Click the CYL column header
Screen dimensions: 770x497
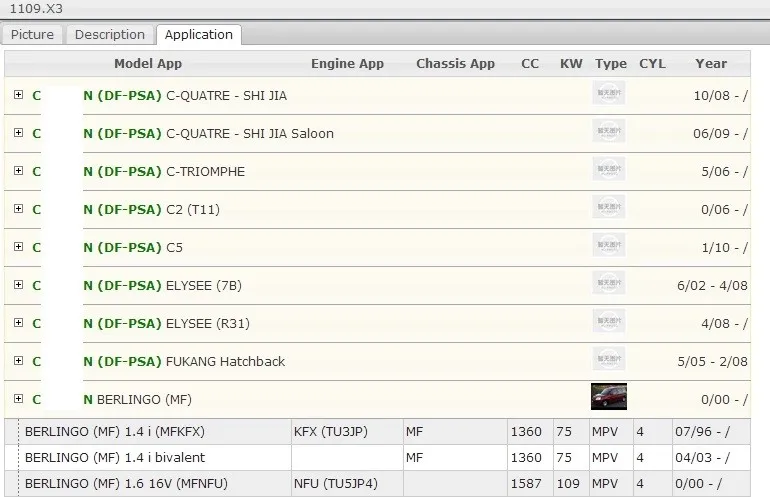tap(652, 64)
